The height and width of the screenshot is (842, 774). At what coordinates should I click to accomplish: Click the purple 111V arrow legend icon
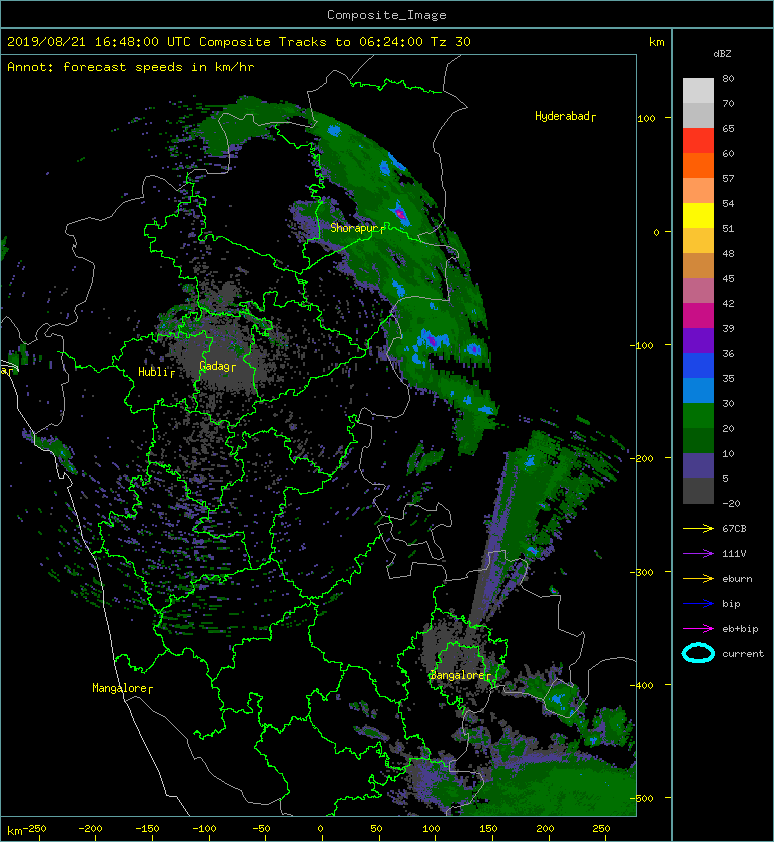pyautogui.click(x=698, y=554)
